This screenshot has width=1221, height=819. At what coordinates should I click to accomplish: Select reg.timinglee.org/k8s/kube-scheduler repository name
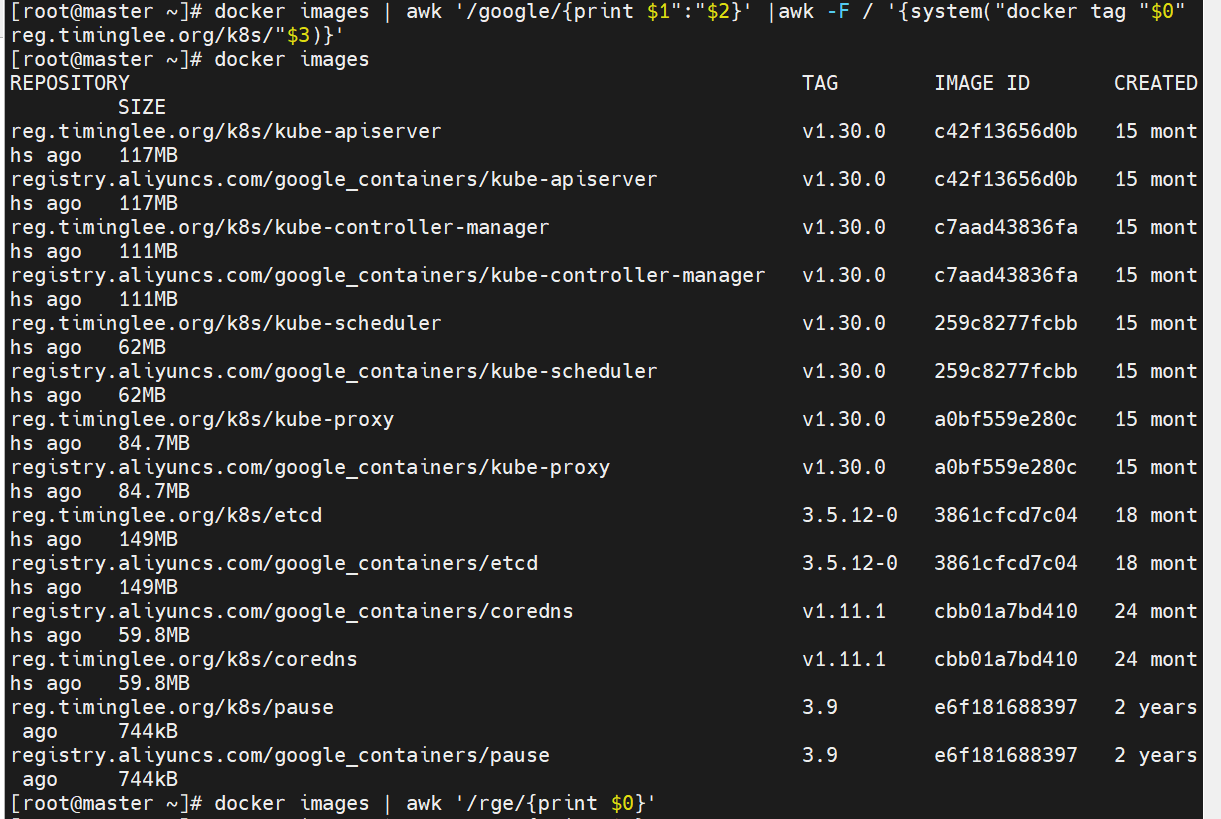(x=226, y=323)
